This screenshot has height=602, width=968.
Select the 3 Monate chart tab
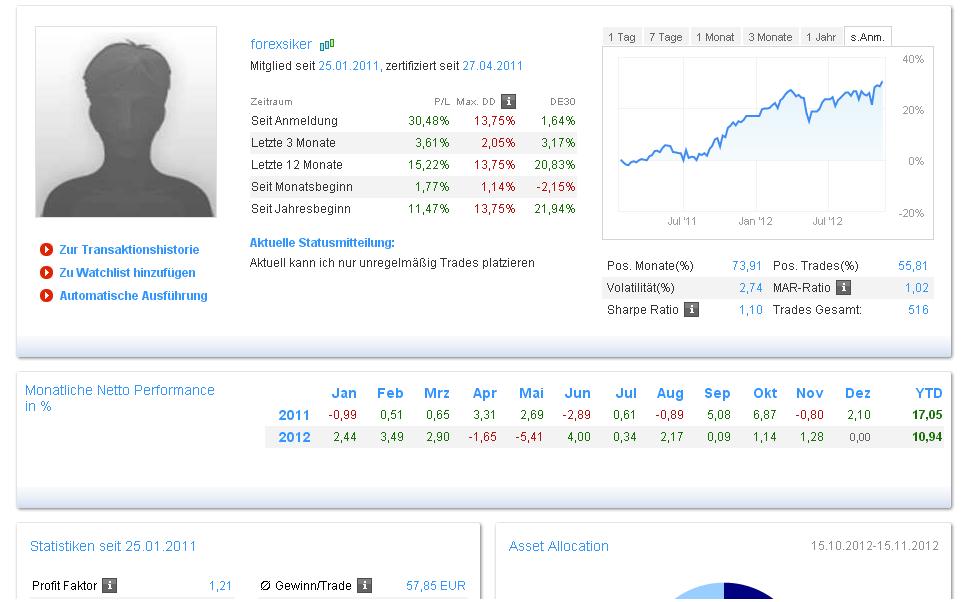(770, 37)
